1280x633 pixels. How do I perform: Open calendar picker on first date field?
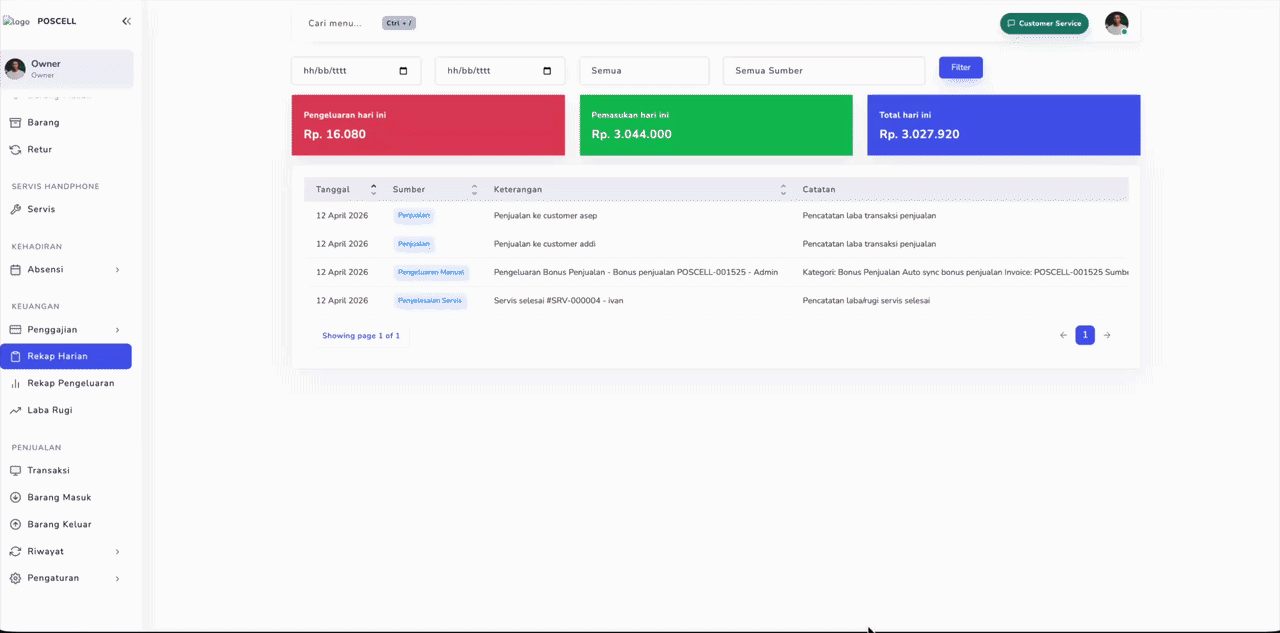(x=403, y=71)
